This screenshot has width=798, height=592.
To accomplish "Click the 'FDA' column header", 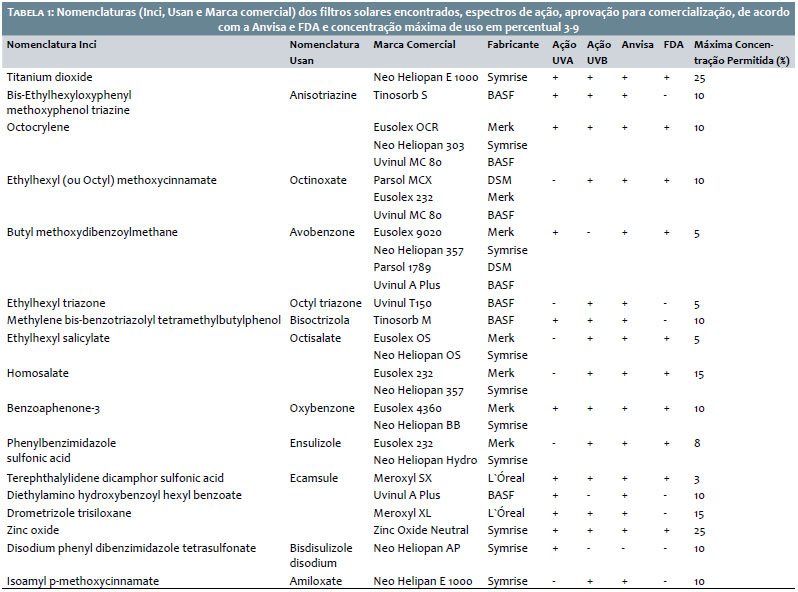I will pyautogui.click(x=673, y=45).
